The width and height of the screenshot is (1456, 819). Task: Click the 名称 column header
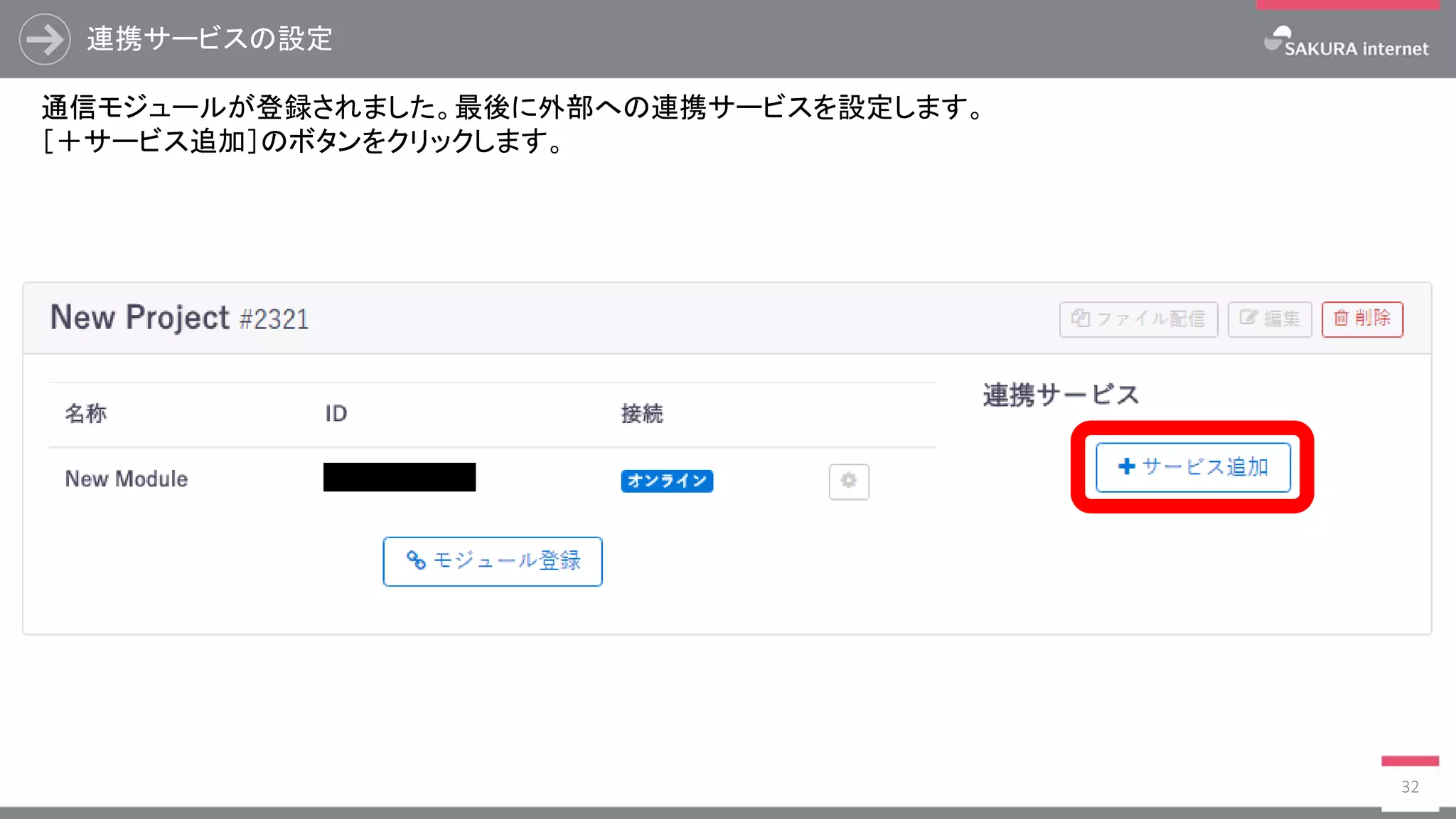(x=86, y=413)
